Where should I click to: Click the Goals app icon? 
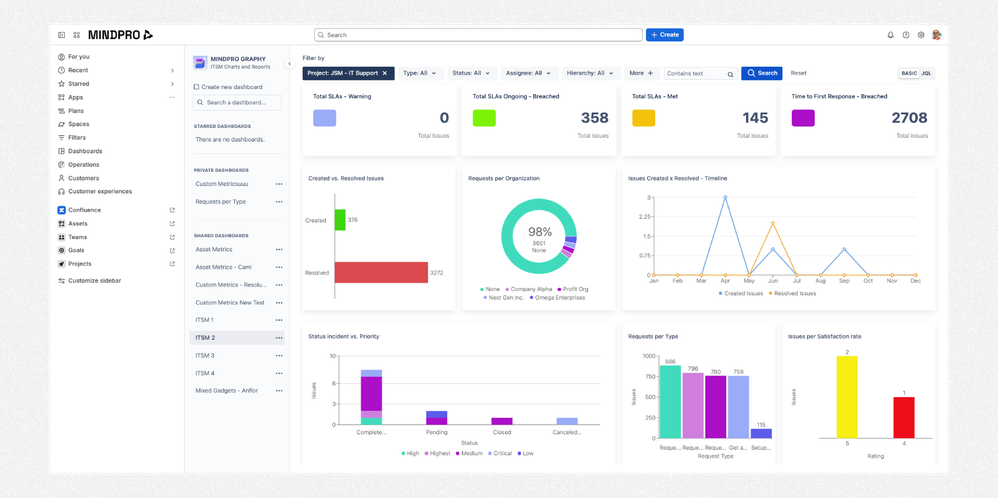[x=61, y=250]
